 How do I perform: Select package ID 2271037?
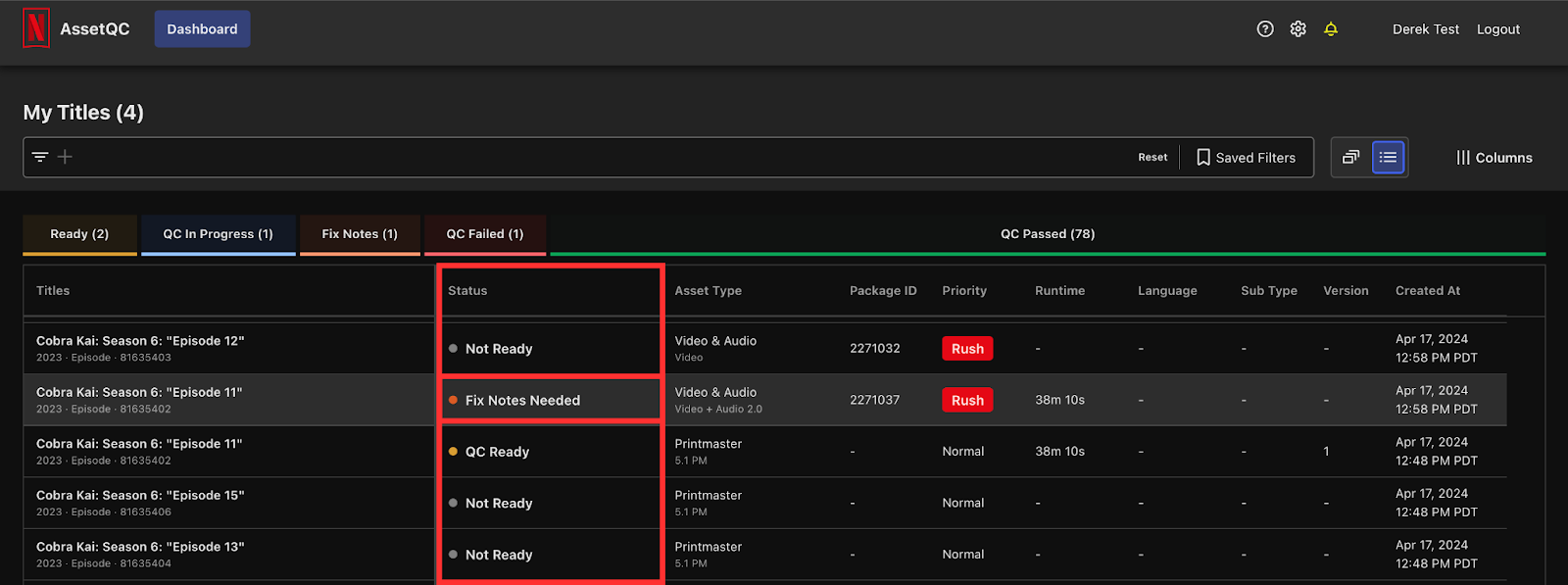(x=875, y=400)
